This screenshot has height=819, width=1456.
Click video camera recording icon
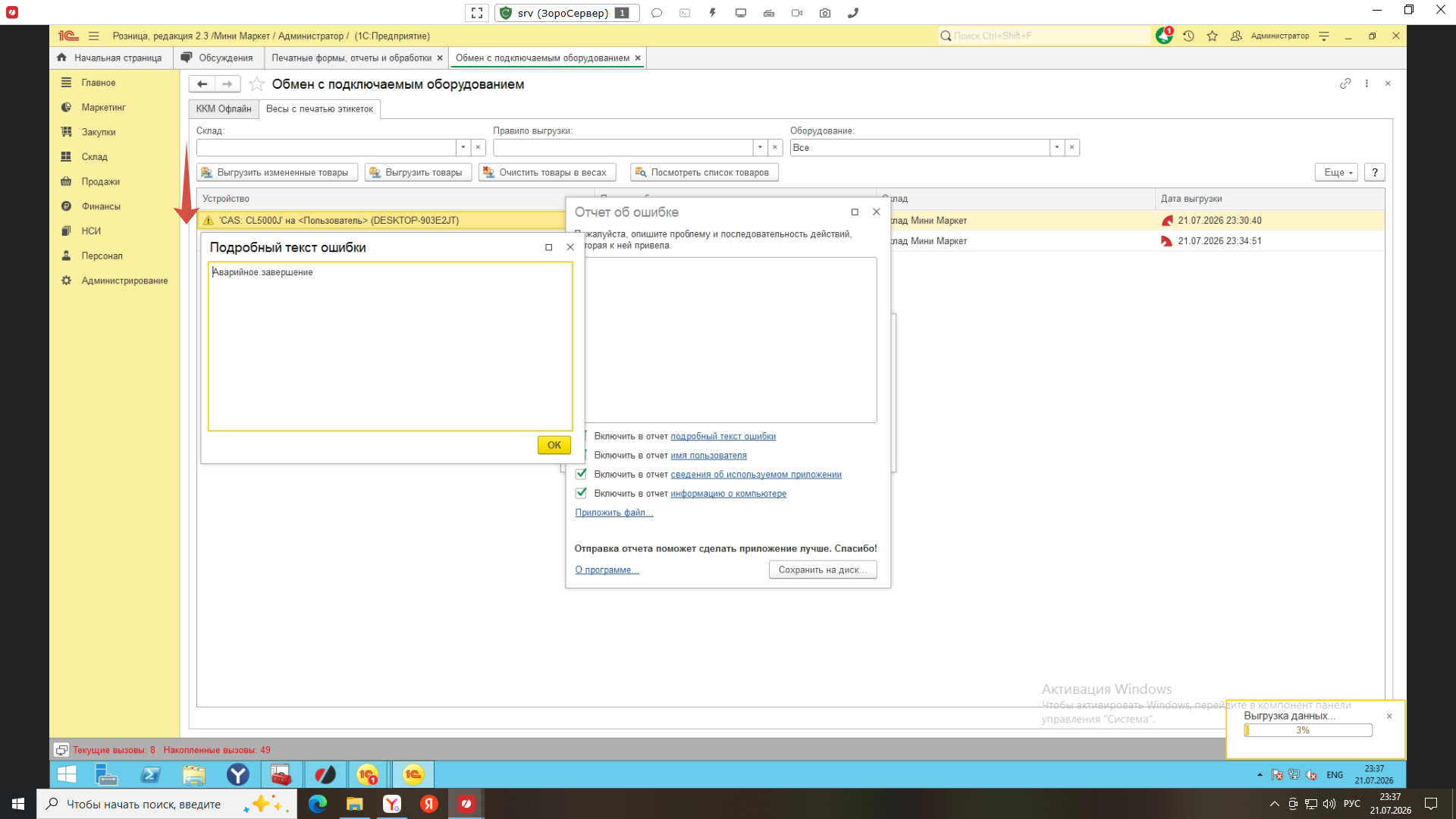(797, 13)
